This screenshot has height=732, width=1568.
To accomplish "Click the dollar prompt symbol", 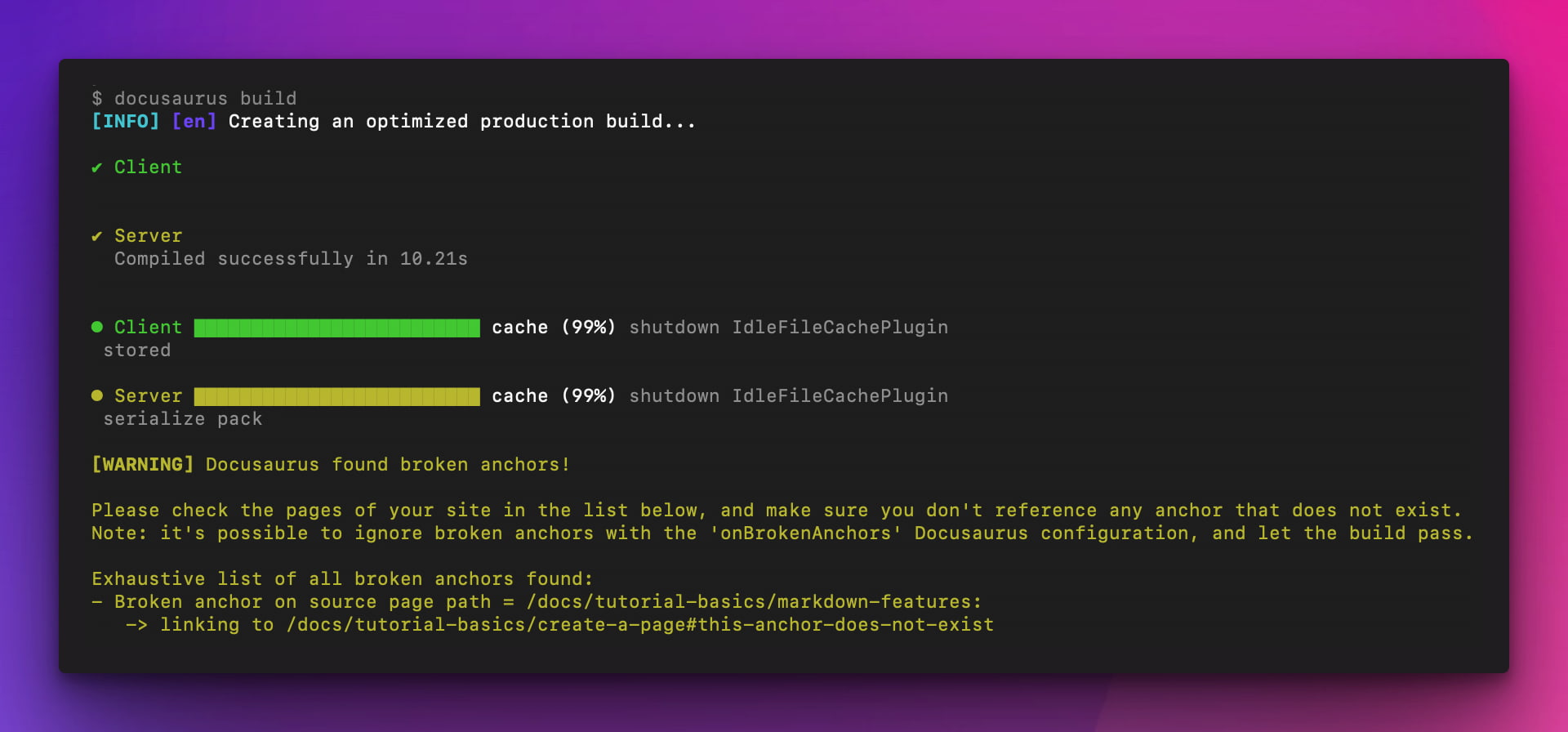I will 97,99.
